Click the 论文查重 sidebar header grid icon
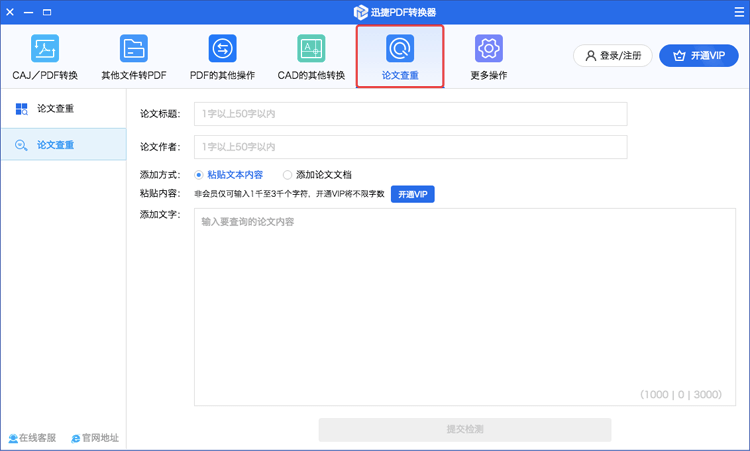Viewport: 750px width, 451px height. click(x=22, y=109)
